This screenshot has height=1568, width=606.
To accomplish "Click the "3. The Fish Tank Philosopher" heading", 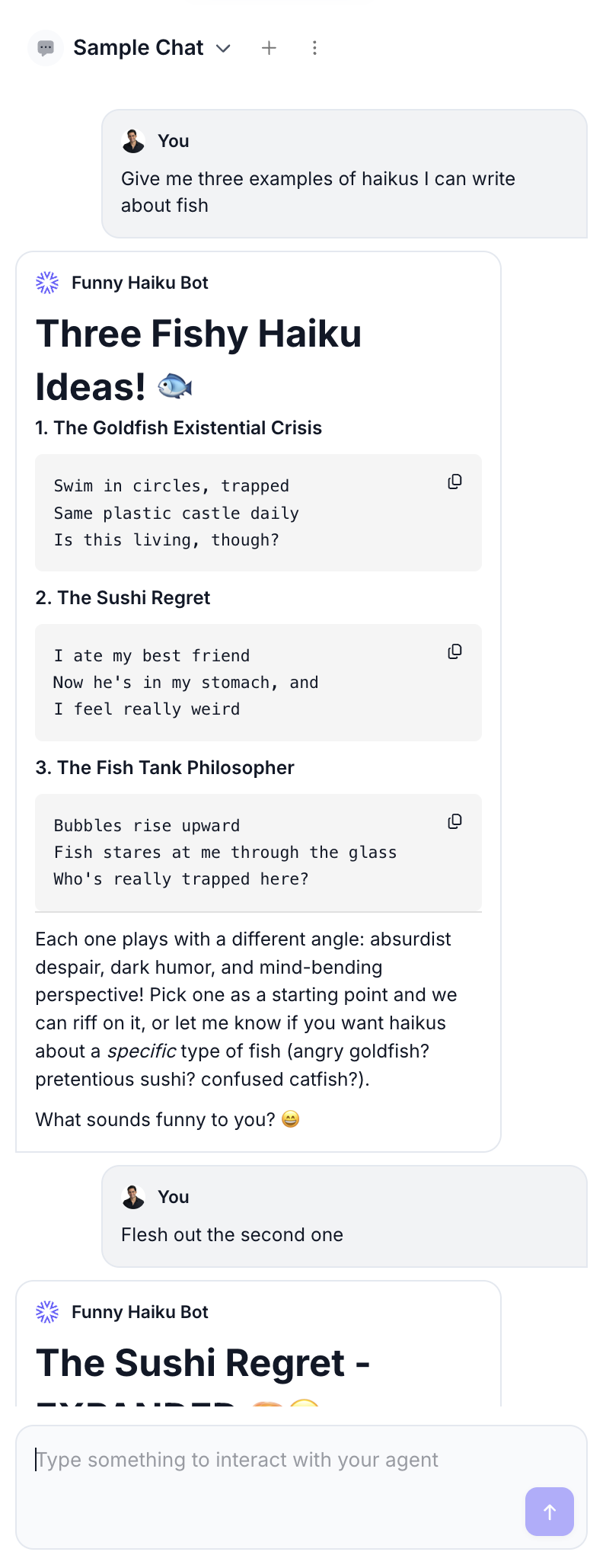I will [x=164, y=768].
